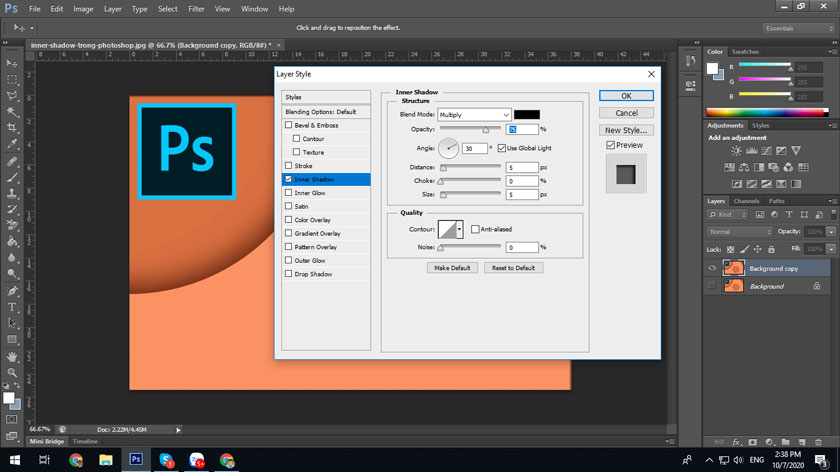The width and height of the screenshot is (840, 472).
Task: Click the Noise slider track
Action: 470,247
